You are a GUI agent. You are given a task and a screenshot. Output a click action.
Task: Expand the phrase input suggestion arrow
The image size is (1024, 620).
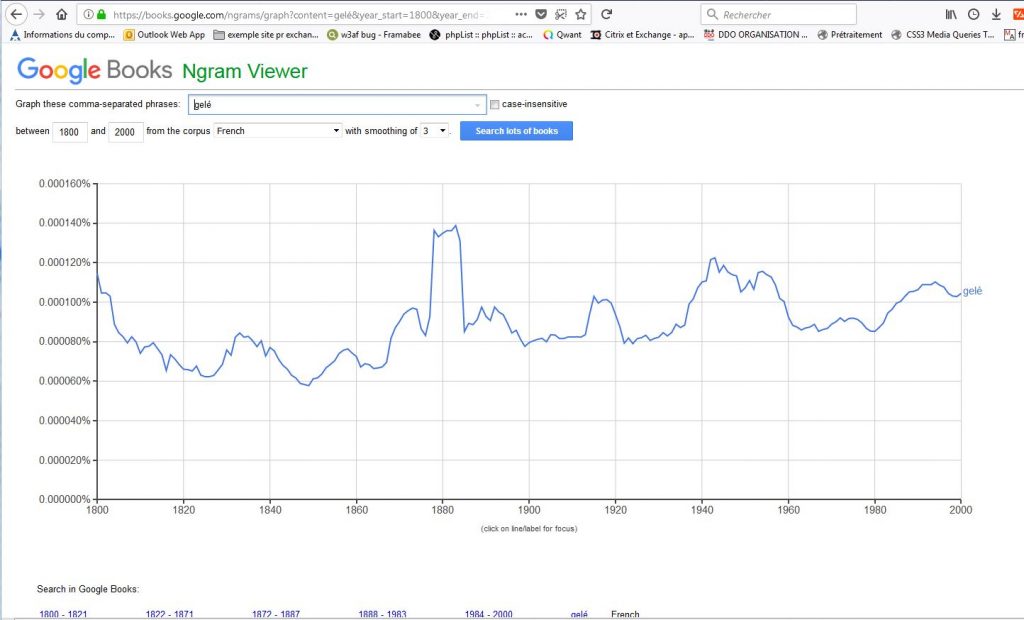click(x=477, y=105)
